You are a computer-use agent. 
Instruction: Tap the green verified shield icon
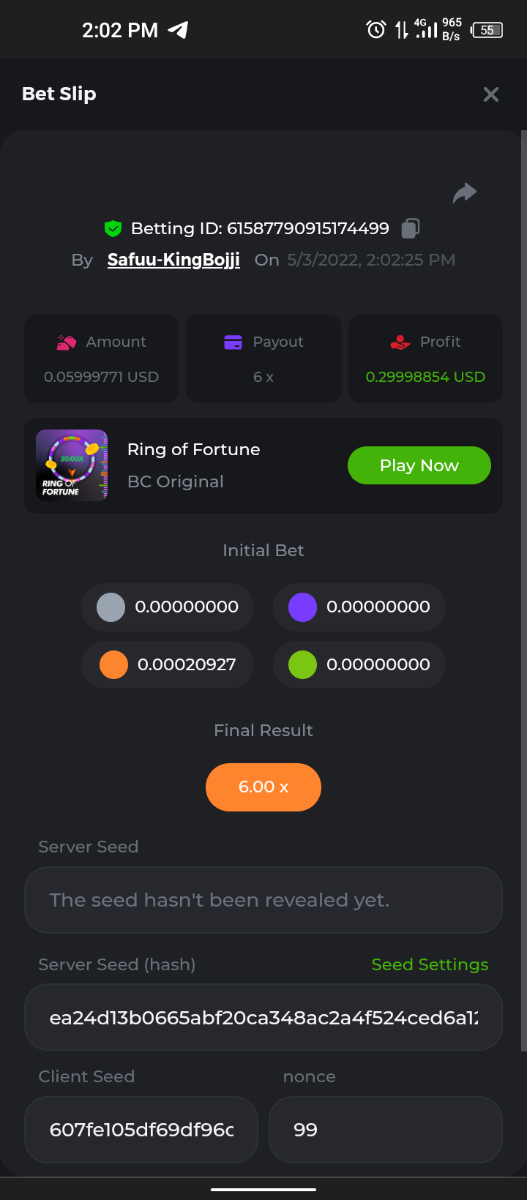point(113,229)
